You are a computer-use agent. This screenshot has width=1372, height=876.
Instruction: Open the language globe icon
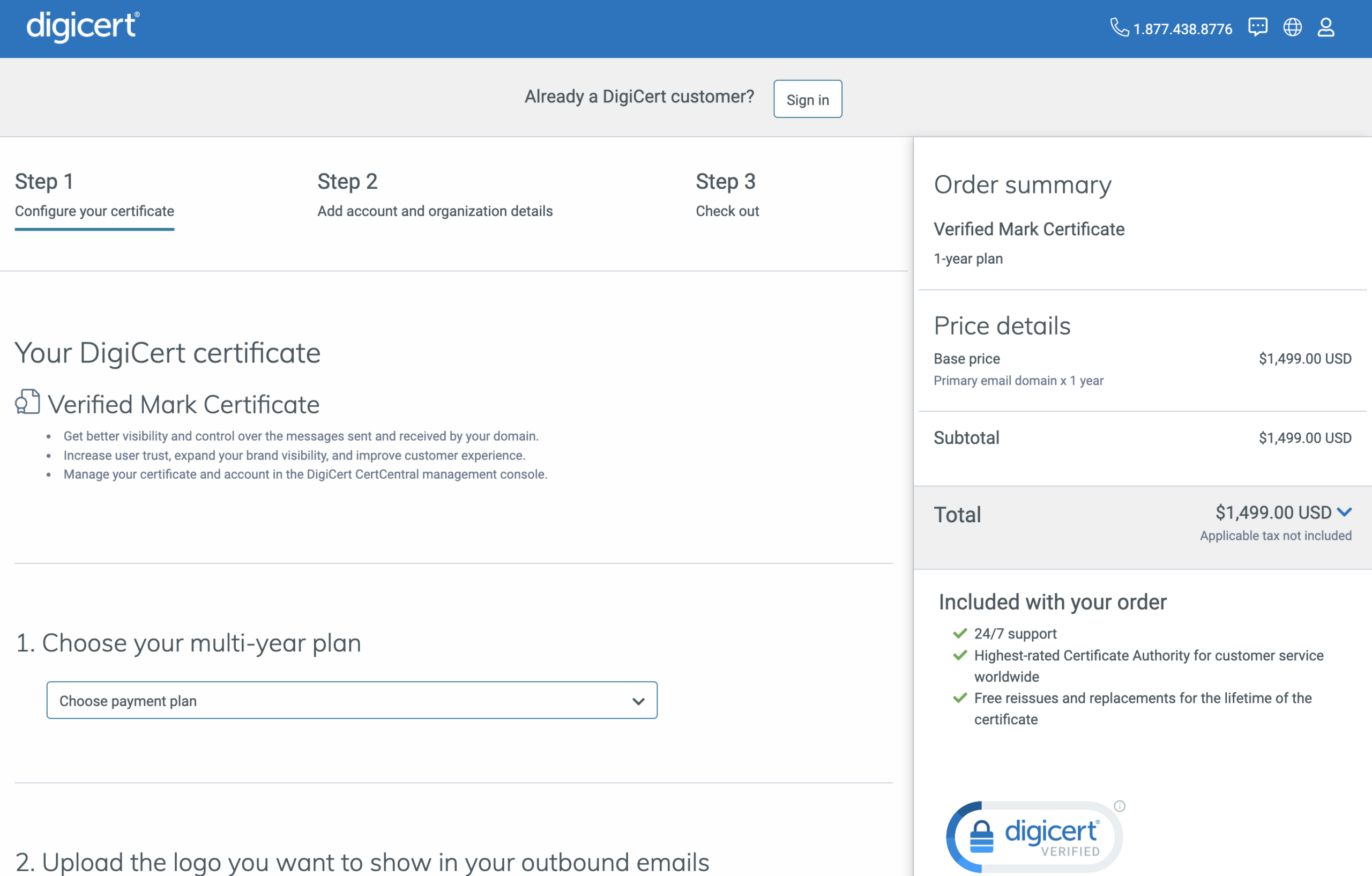[x=1292, y=27]
